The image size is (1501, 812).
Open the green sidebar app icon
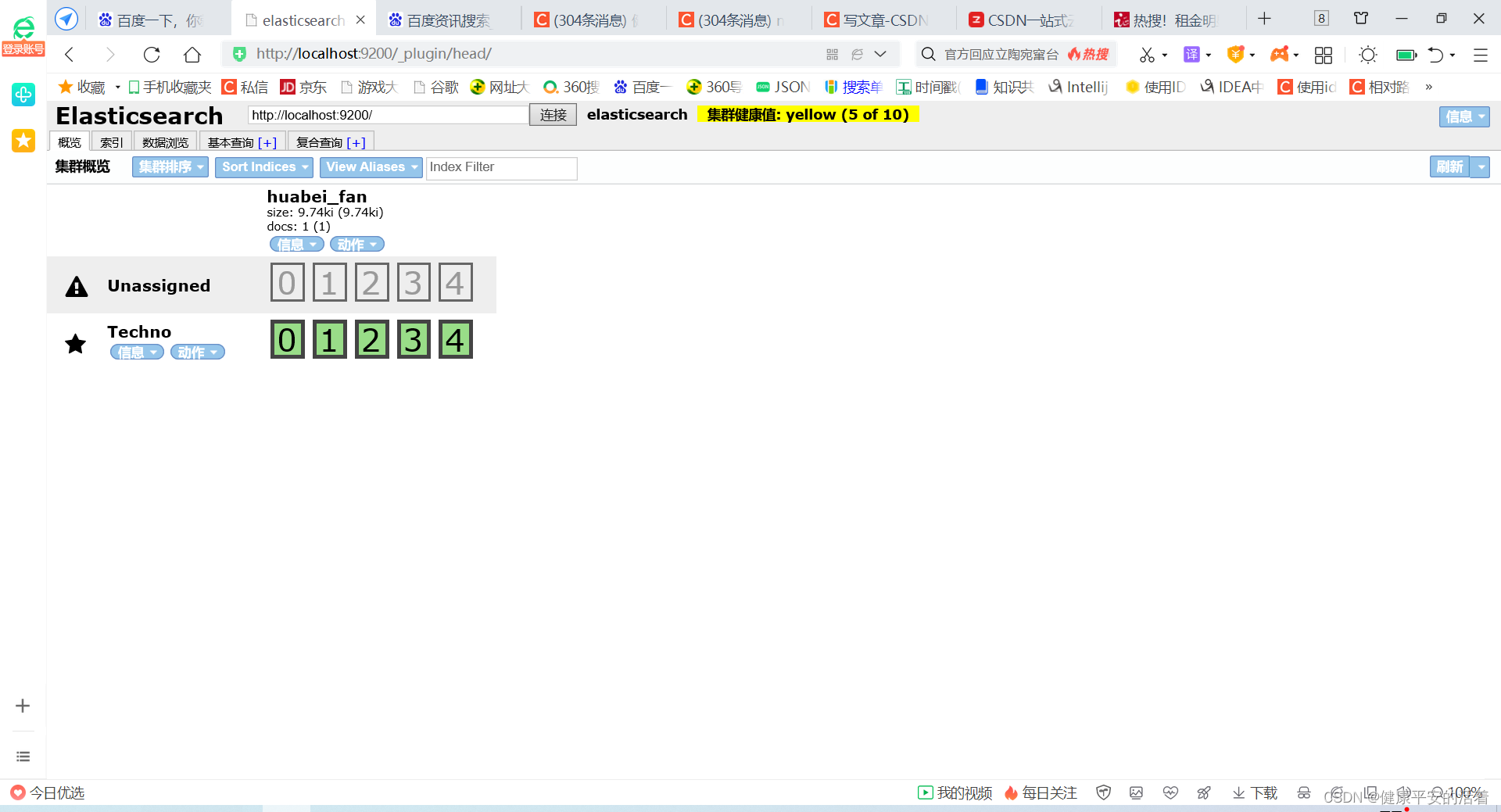point(23,95)
